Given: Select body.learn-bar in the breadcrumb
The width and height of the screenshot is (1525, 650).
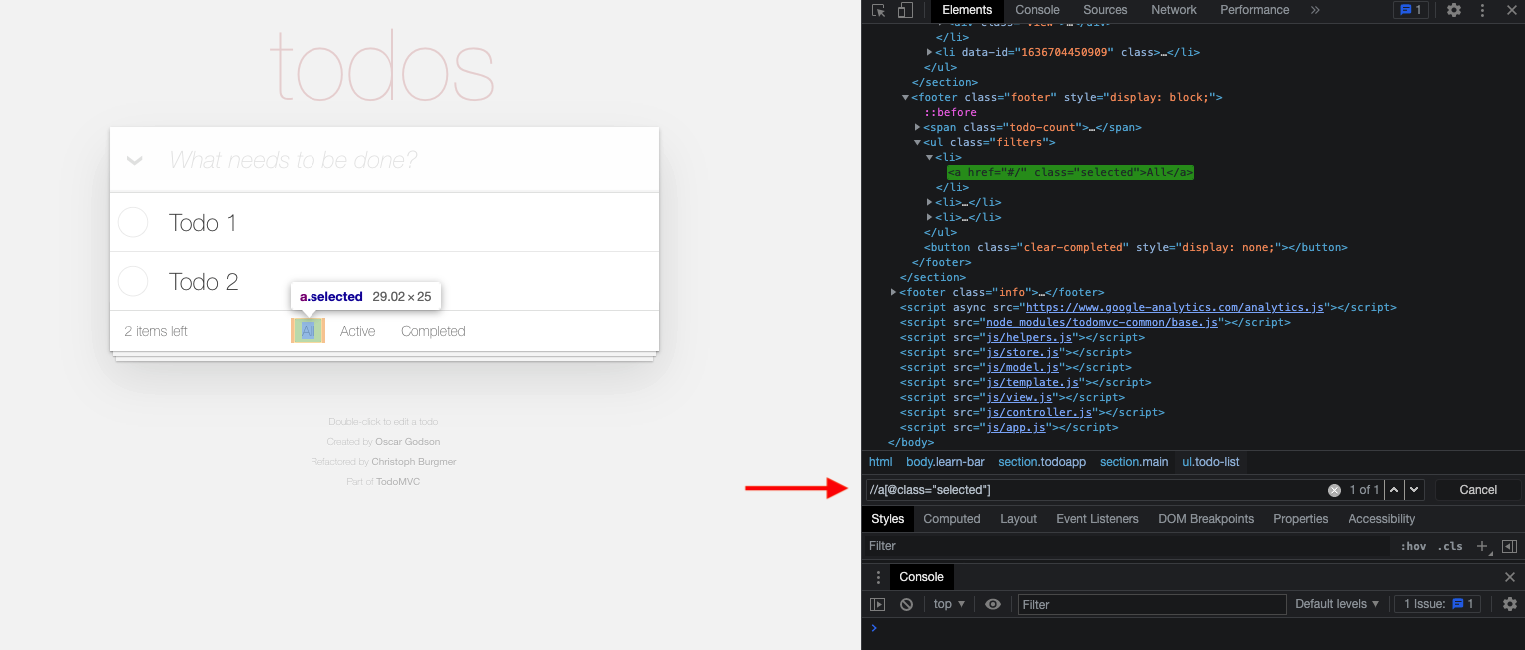Looking at the screenshot, I should point(945,462).
